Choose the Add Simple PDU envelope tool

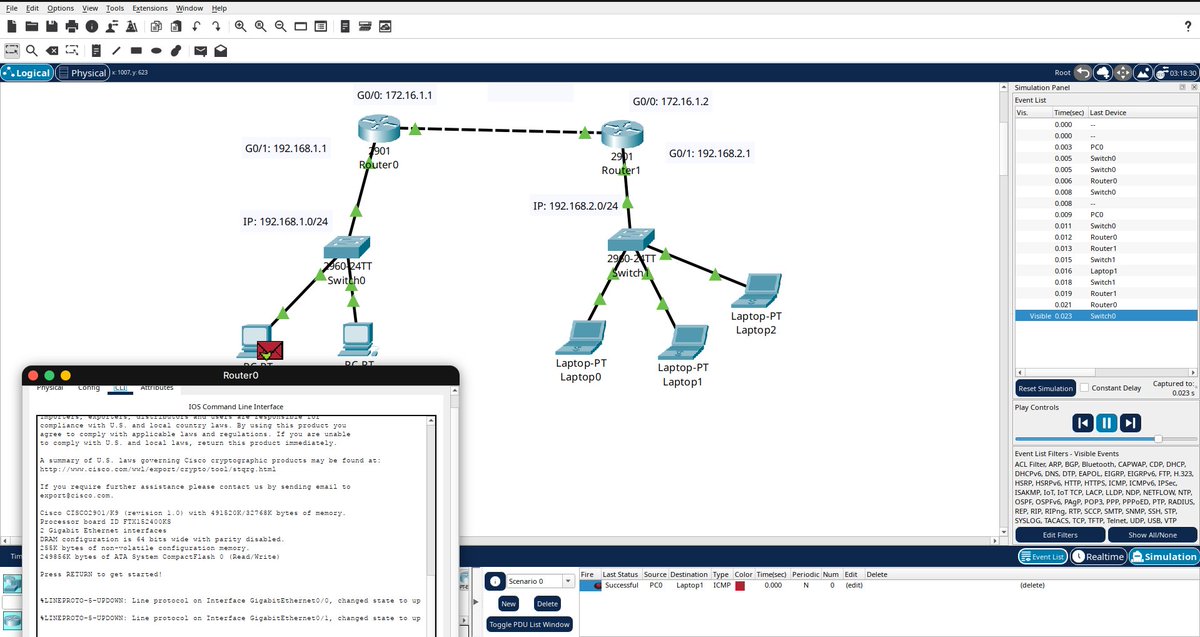tap(200, 50)
